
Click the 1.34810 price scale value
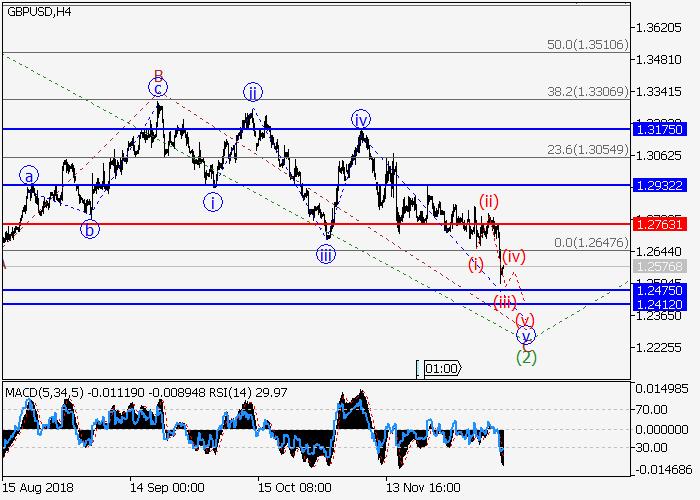(x=659, y=60)
